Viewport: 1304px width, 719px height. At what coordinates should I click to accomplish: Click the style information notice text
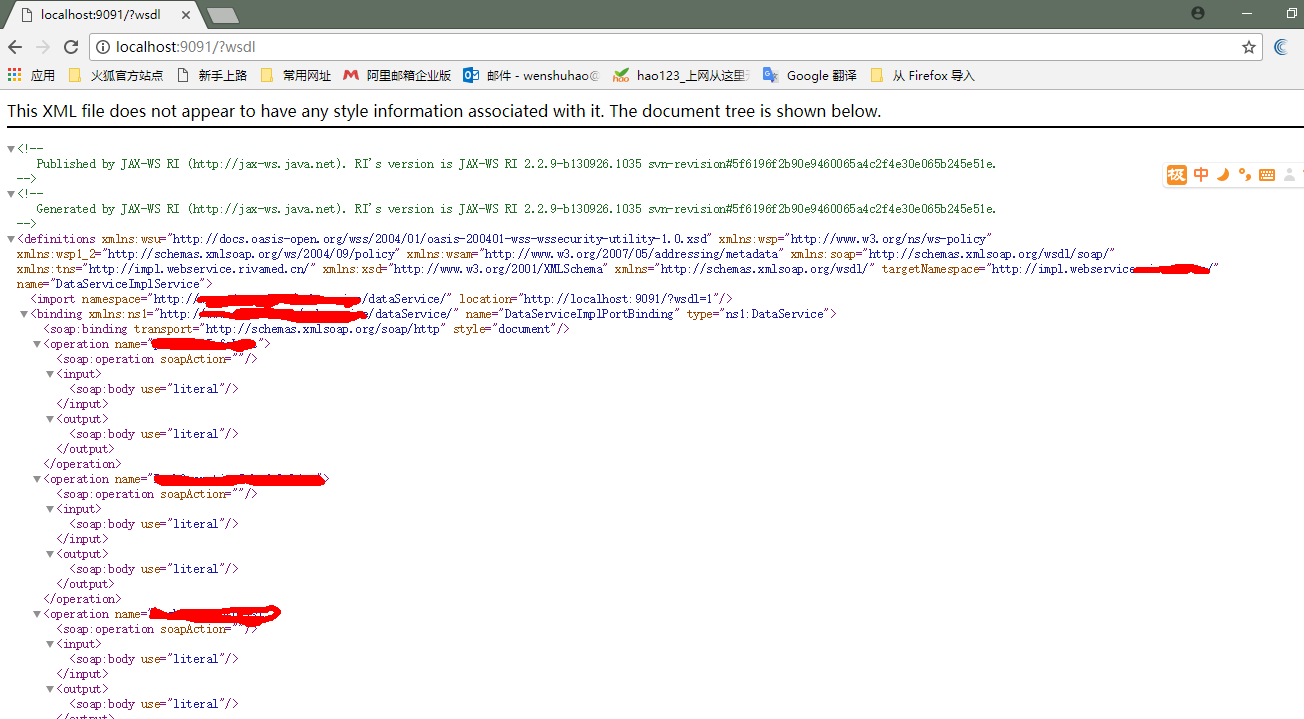click(x=444, y=111)
